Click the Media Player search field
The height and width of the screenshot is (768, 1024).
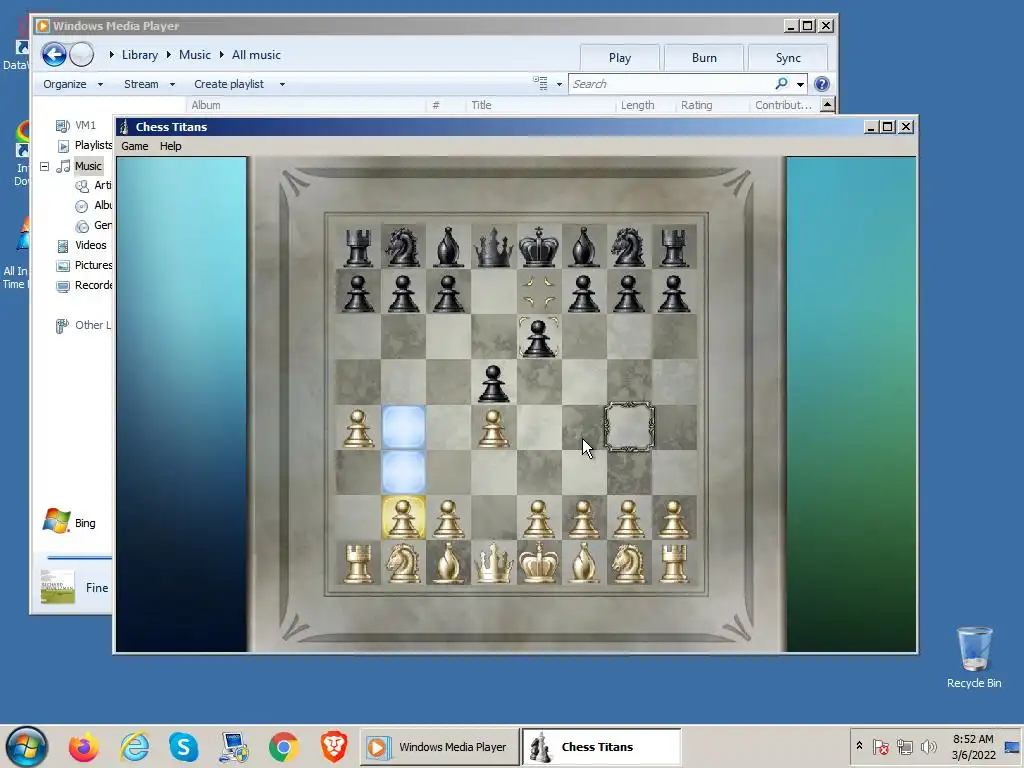coord(671,84)
